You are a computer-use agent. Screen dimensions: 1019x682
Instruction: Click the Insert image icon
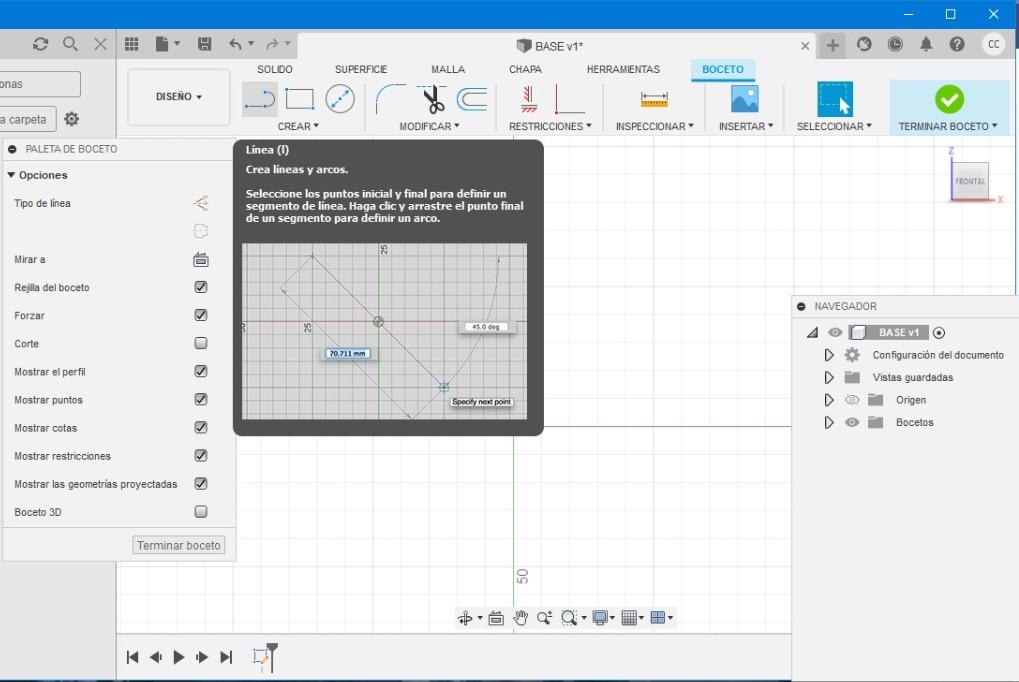(x=745, y=99)
